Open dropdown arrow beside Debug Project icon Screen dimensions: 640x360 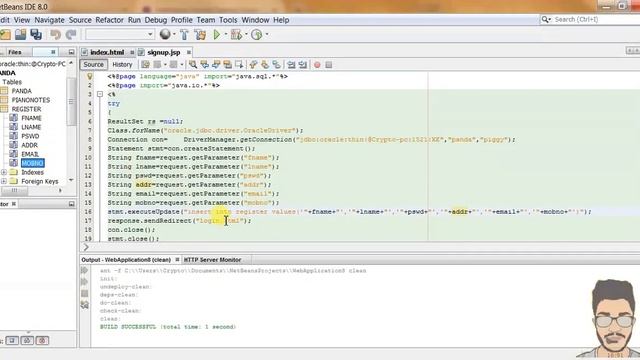[x=246, y=35]
